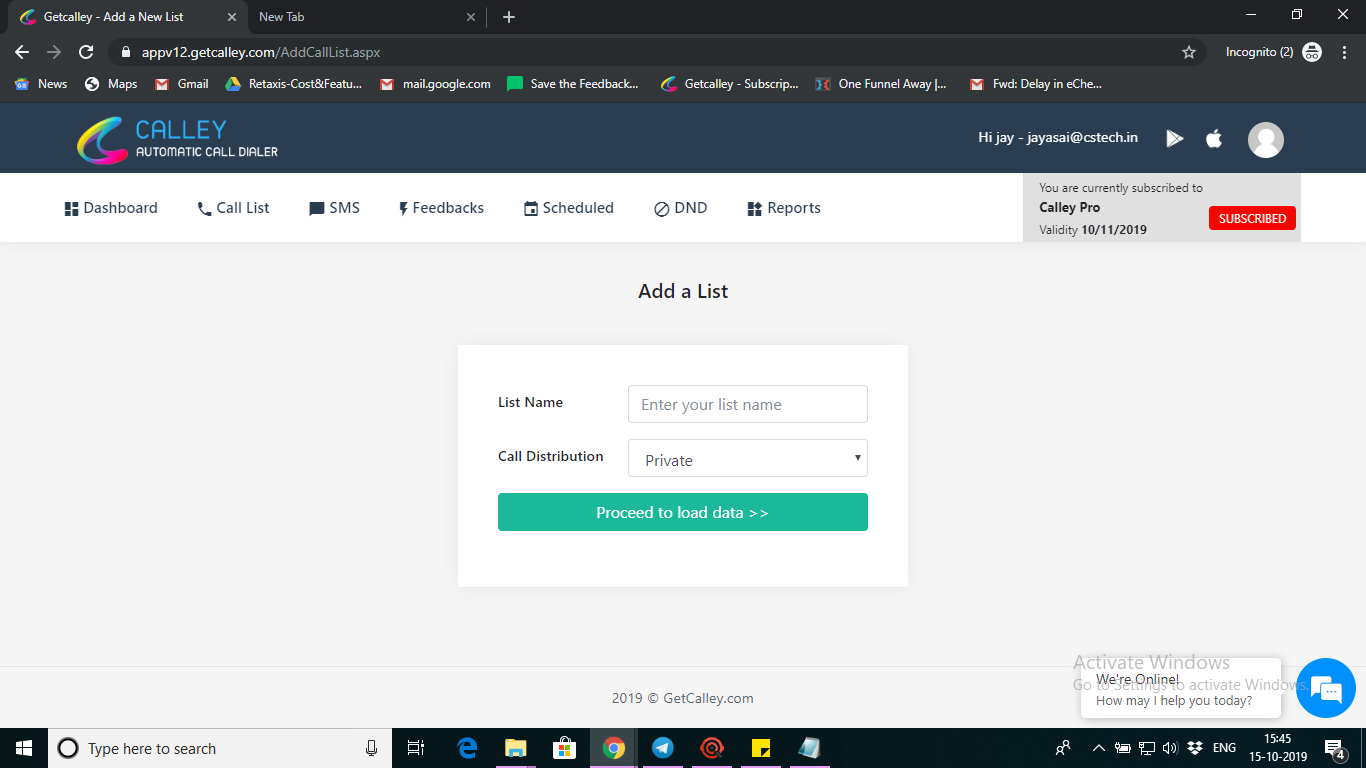Open the Call List menu item
This screenshot has width=1366, height=768.
tap(234, 208)
